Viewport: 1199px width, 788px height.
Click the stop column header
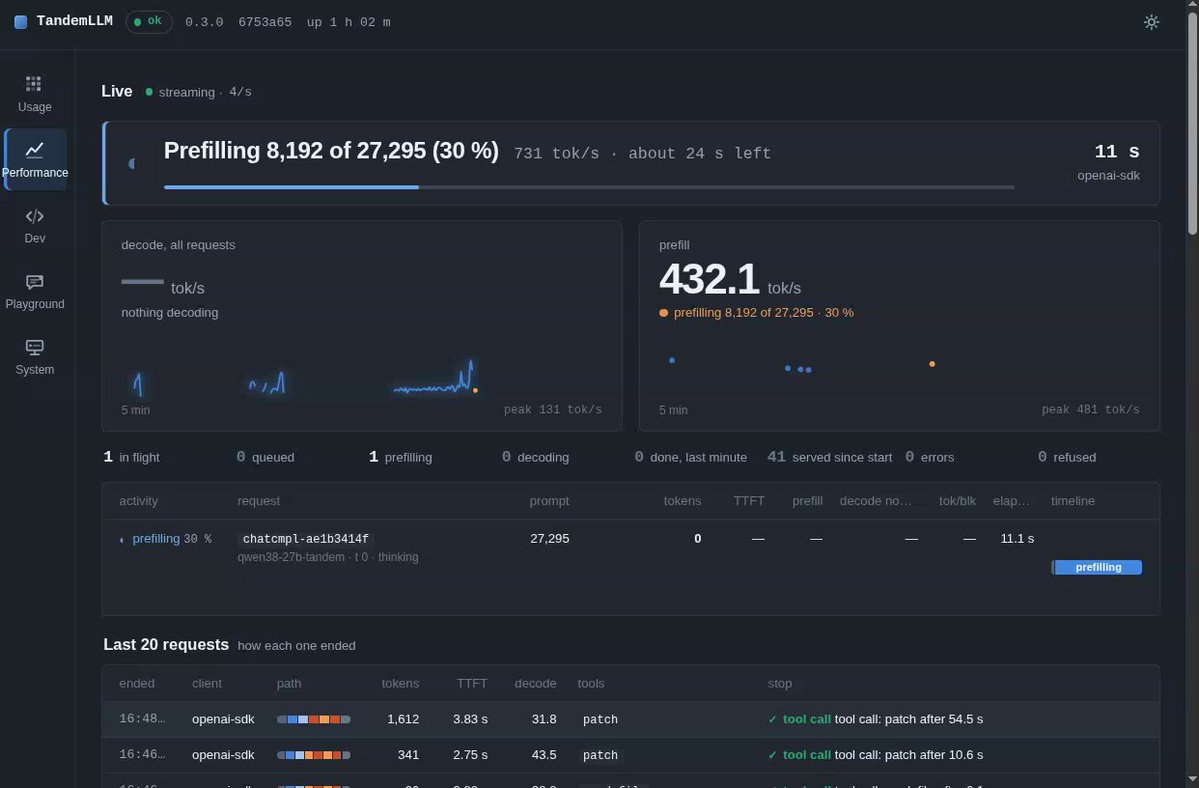pos(780,683)
